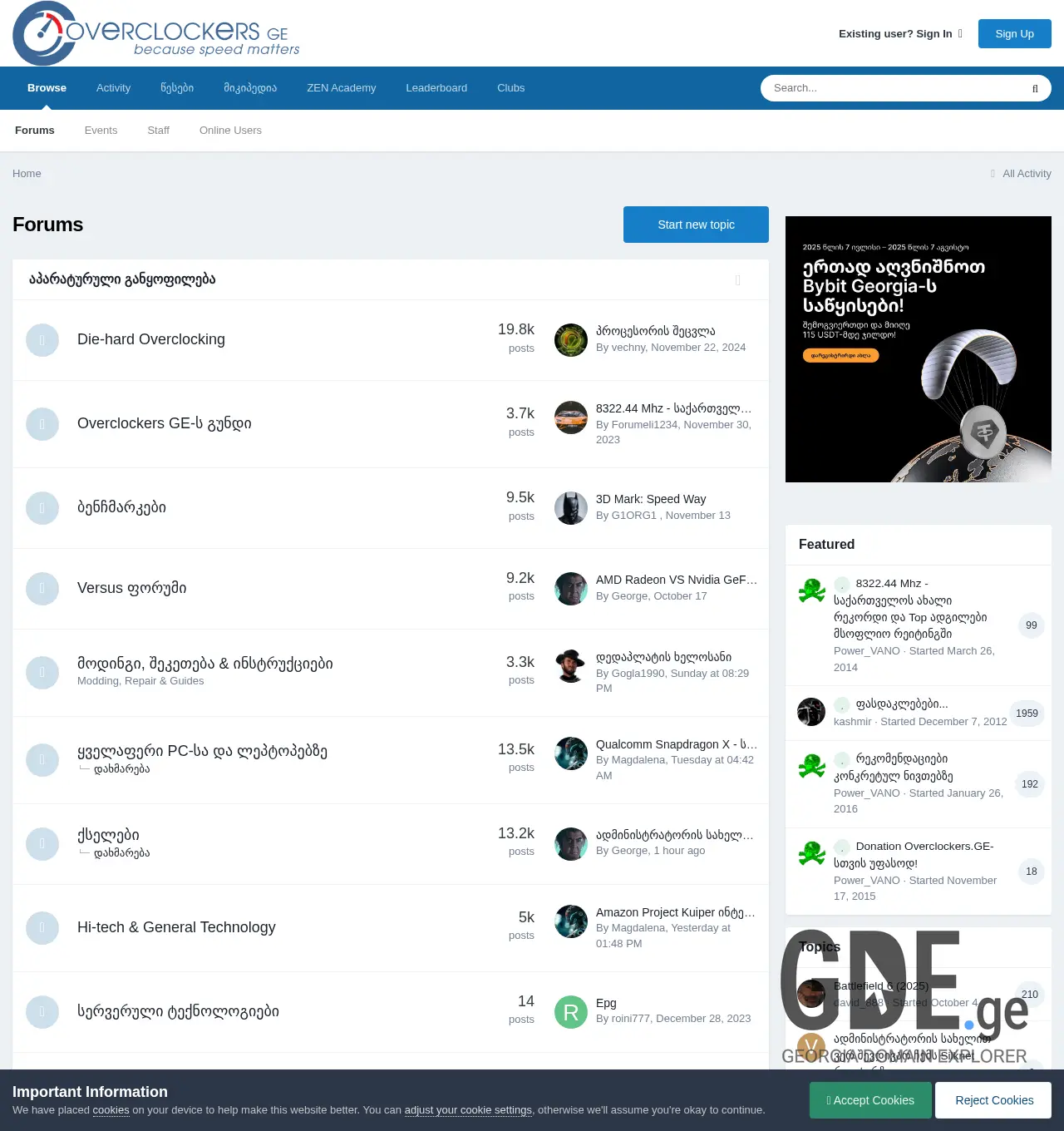Click the ბენჩმარკები forum icon
1064x1131 pixels.
(42, 508)
